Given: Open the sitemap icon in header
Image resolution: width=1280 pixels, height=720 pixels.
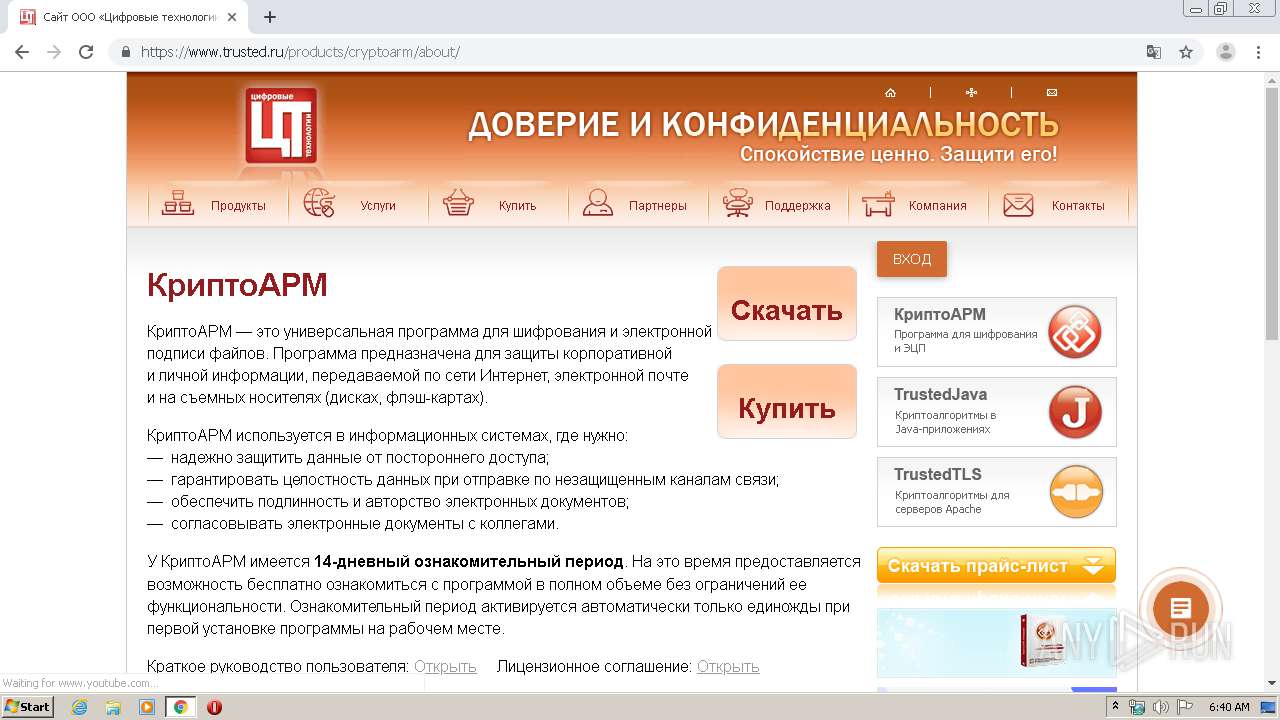Looking at the screenshot, I should [x=971, y=93].
